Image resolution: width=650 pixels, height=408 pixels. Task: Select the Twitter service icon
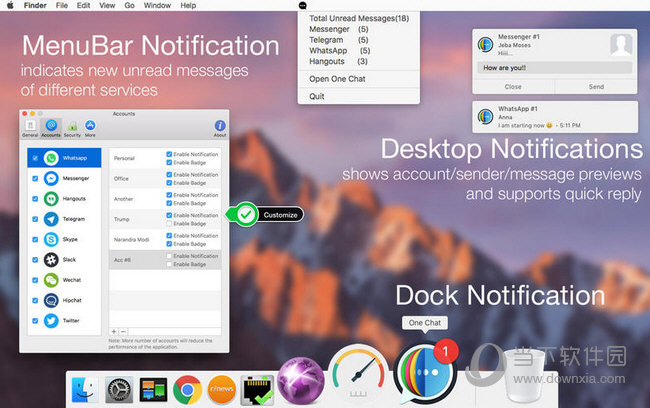51,320
